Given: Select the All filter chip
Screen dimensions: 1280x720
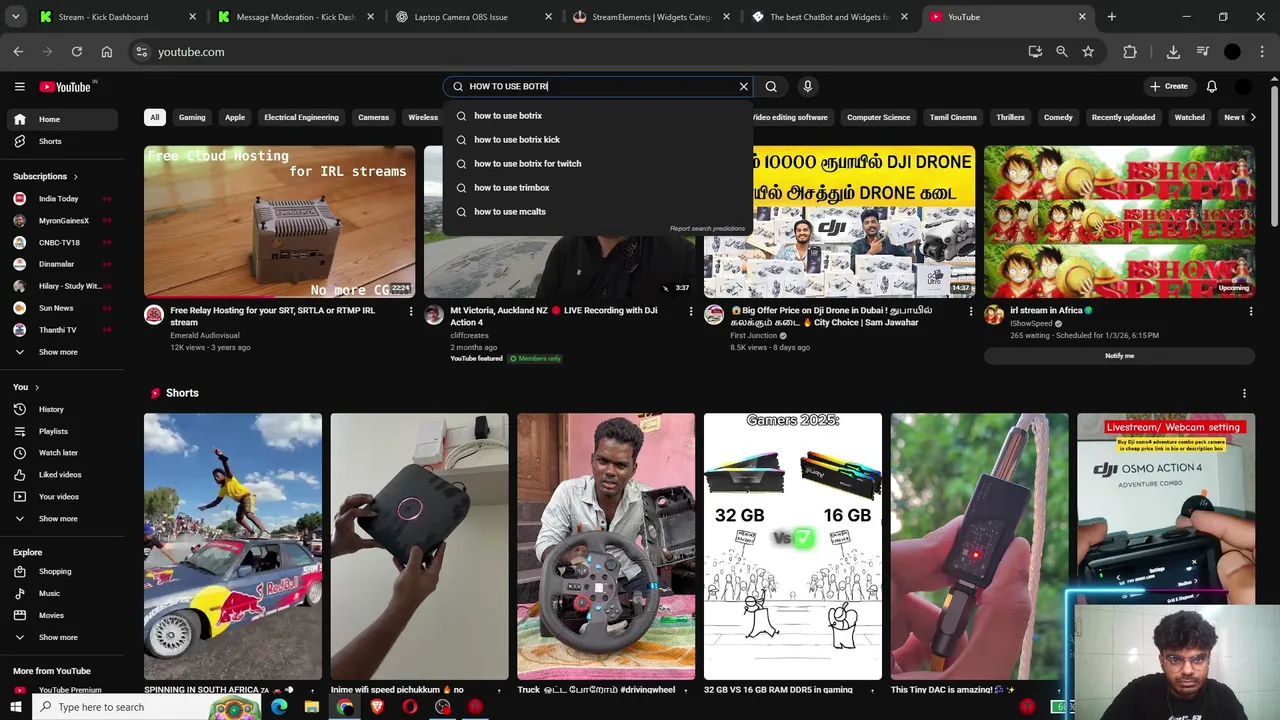Looking at the screenshot, I should (x=154, y=117).
